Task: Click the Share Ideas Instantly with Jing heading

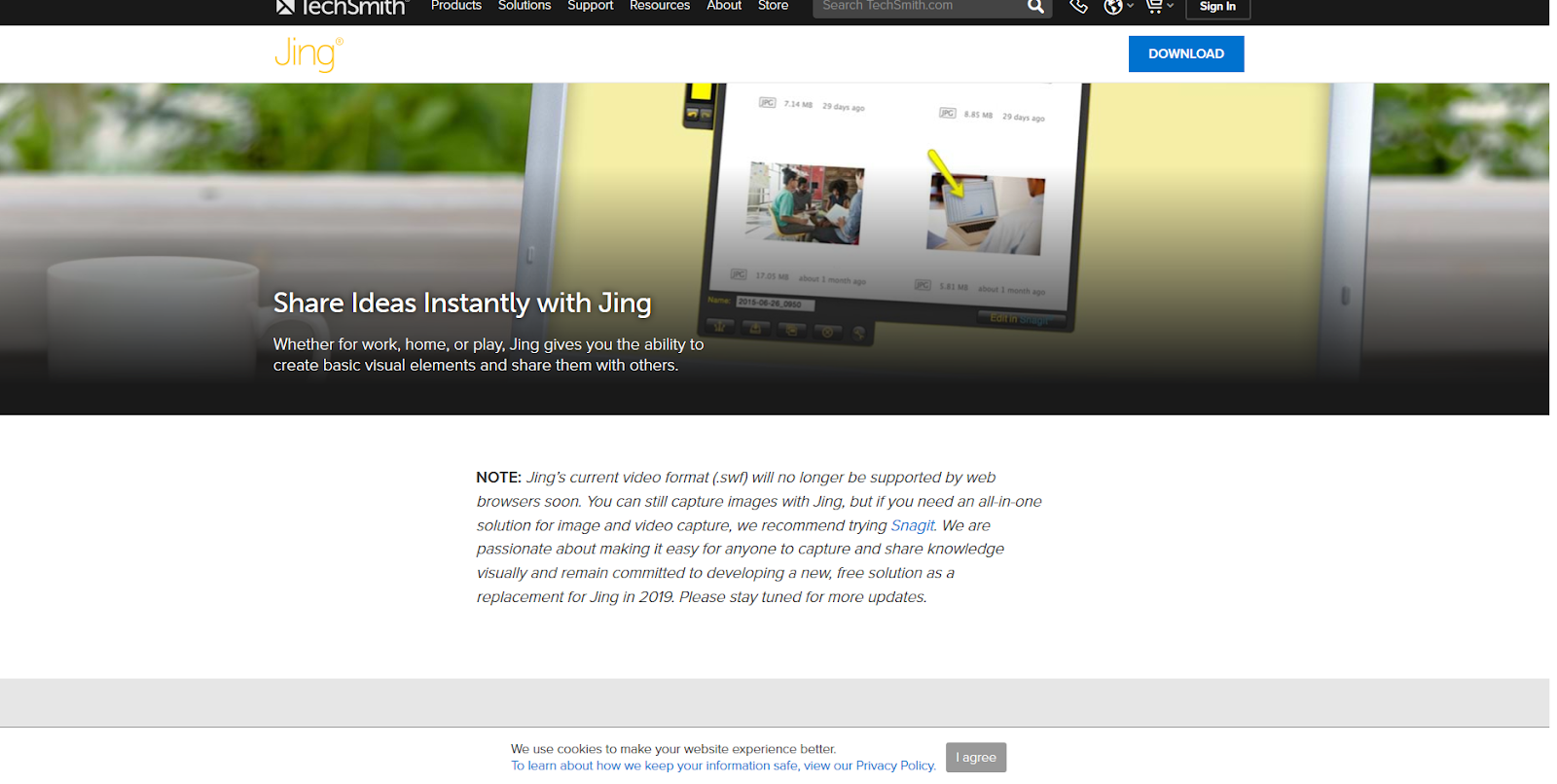Action: tap(462, 303)
